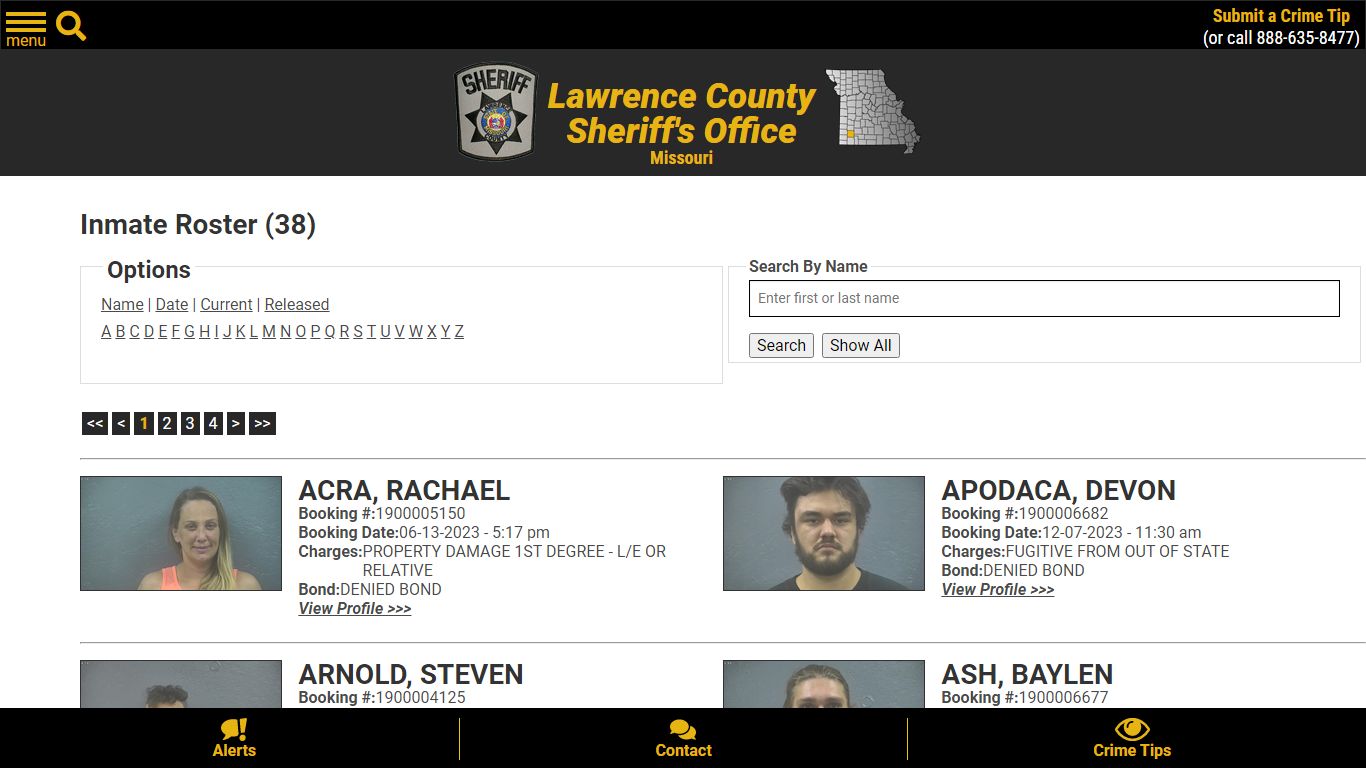Screen dimensions: 1366x768
Task: Open the Contact chat icon
Action: tap(683, 730)
